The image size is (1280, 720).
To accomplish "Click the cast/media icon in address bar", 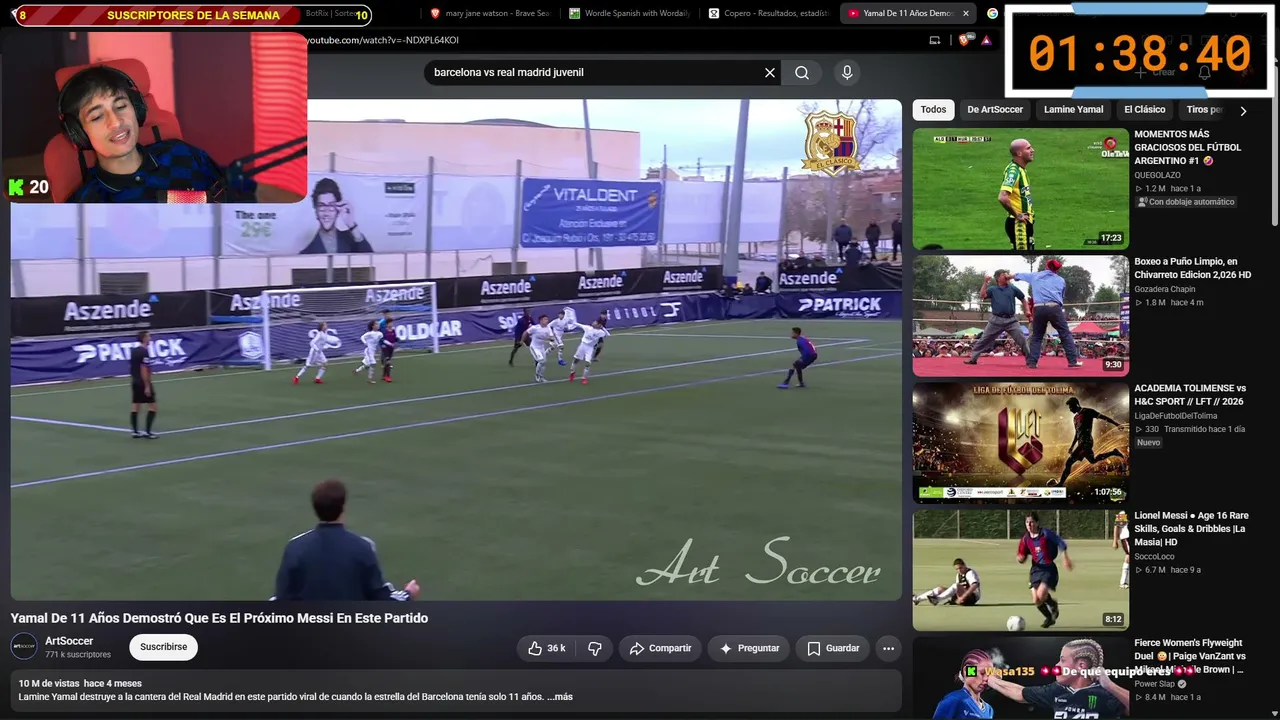I will pyautogui.click(x=935, y=40).
